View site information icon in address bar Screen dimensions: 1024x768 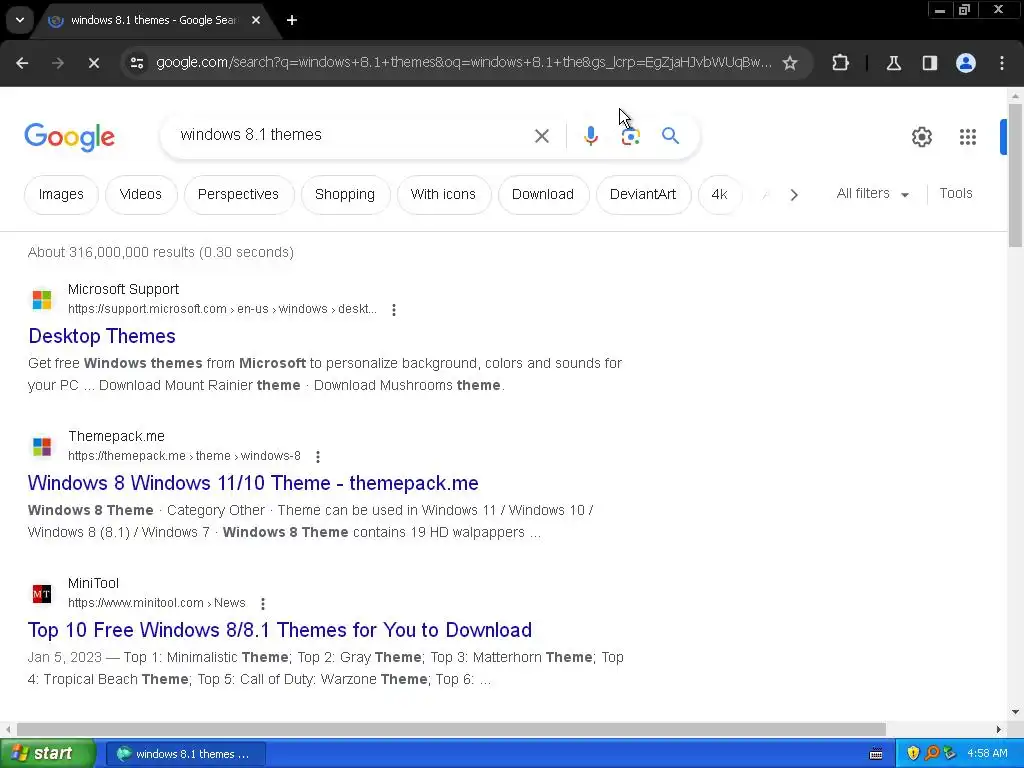(136, 63)
